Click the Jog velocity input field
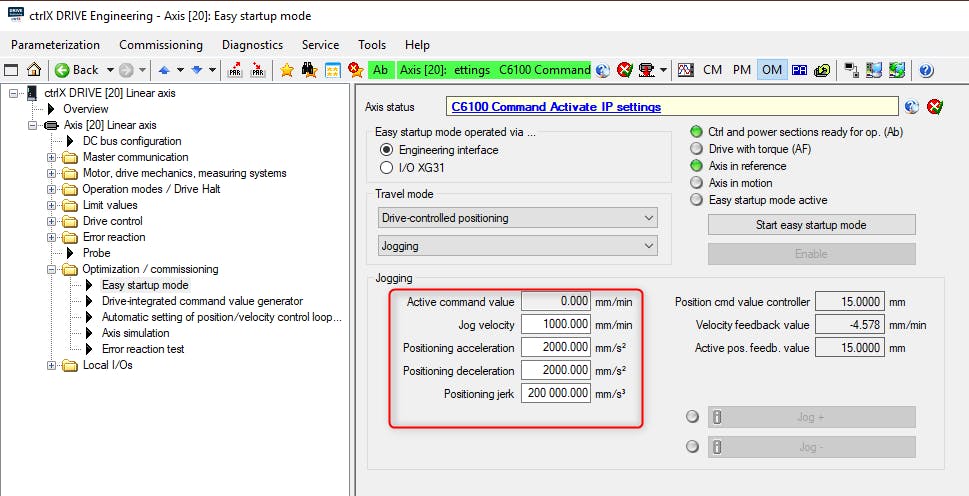969x496 pixels. [x=556, y=324]
